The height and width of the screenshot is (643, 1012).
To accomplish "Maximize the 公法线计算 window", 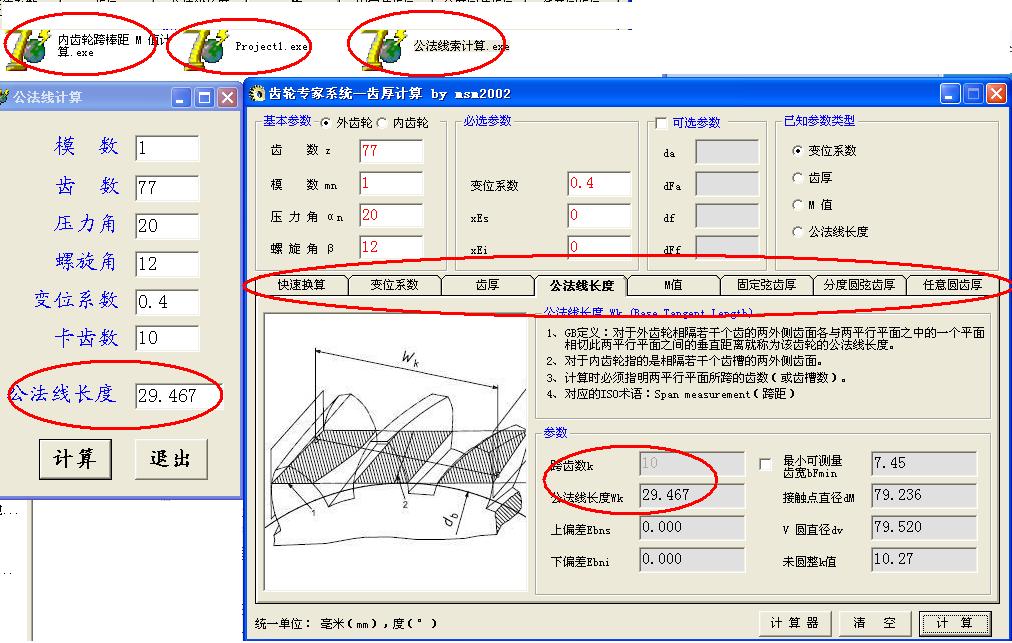I will coord(204,97).
